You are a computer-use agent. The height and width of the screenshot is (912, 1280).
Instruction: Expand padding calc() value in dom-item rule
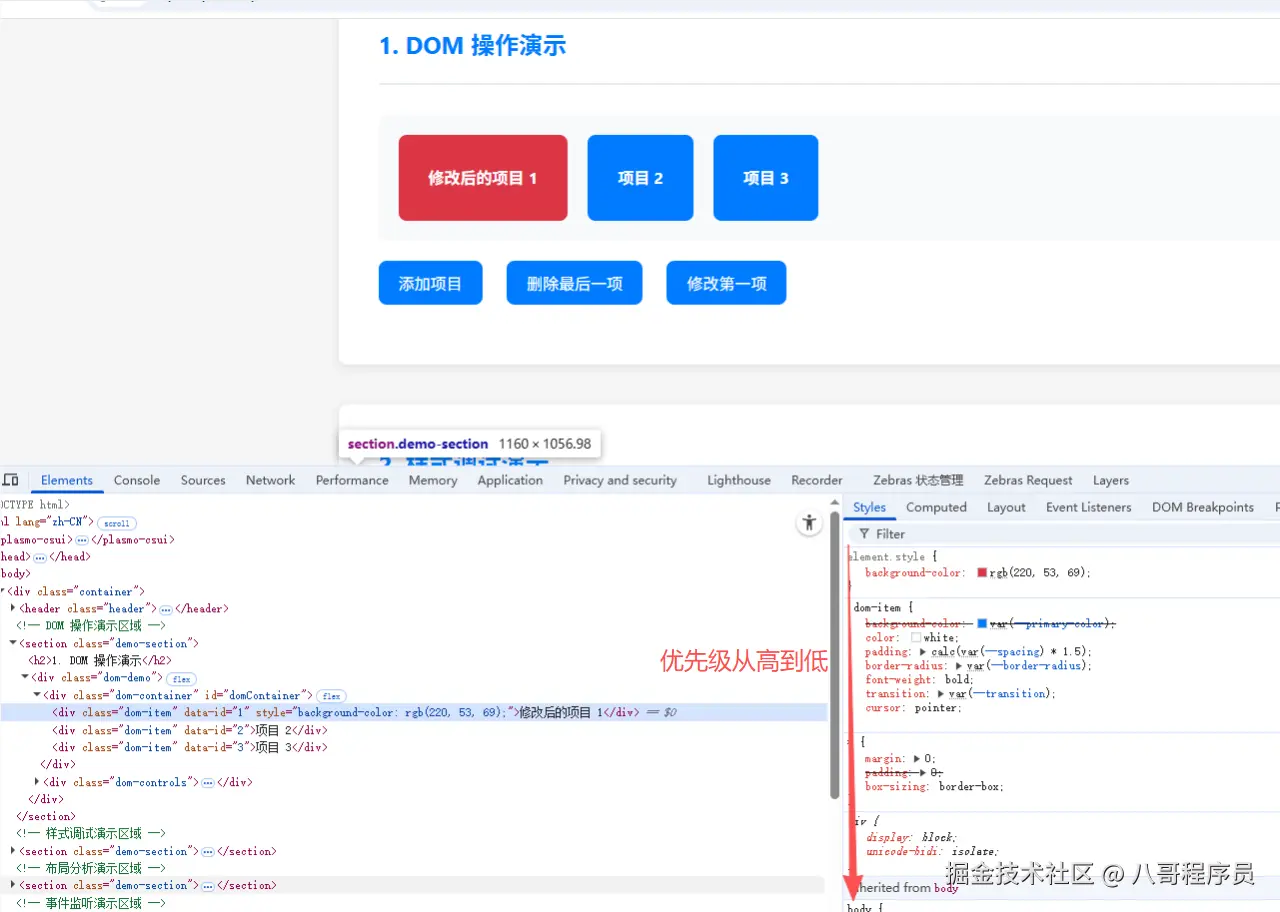tap(923, 652)
